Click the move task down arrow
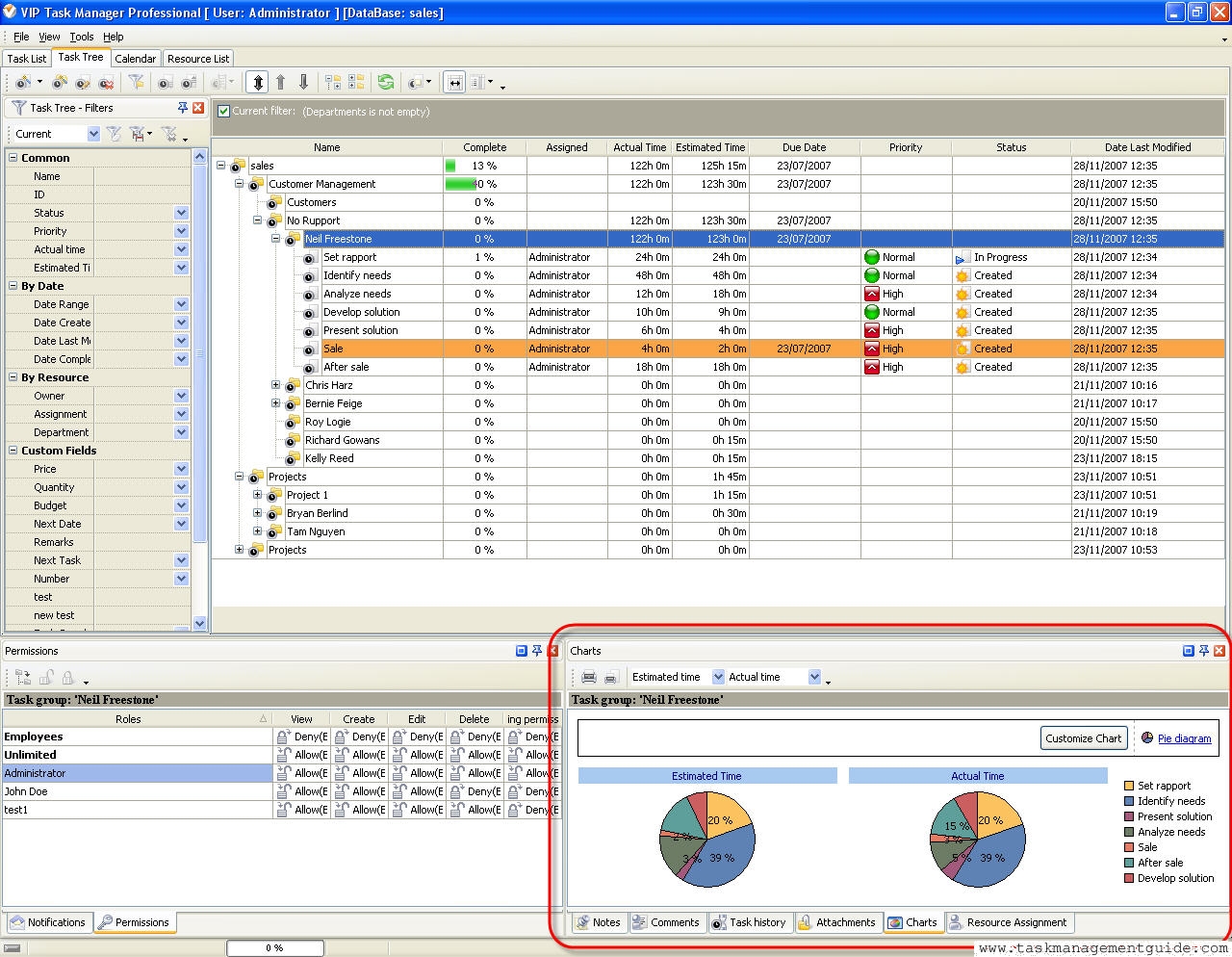 (x=303, y=83)
